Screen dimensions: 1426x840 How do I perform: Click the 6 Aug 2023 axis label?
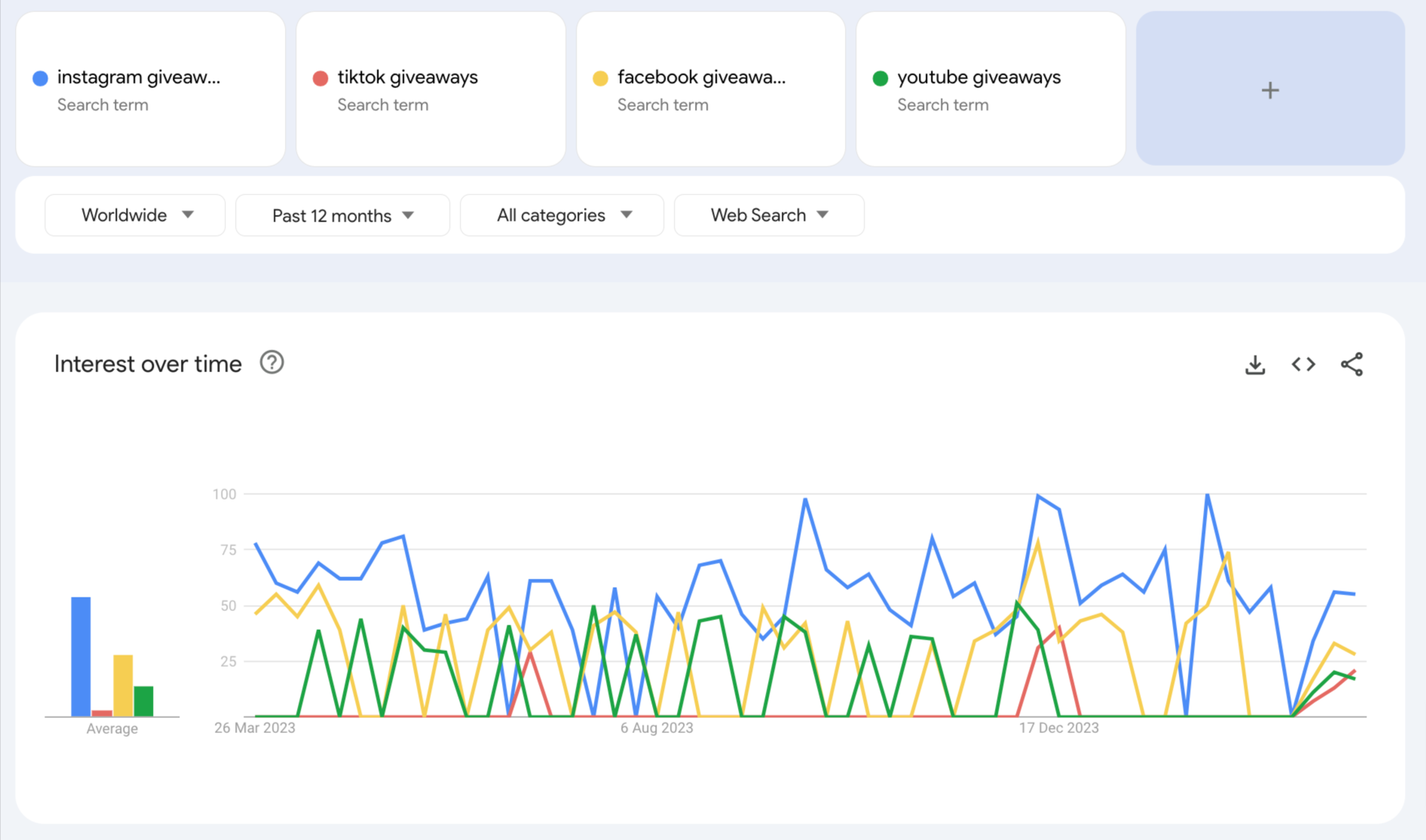pyautogui.click(x=656, y=728)
